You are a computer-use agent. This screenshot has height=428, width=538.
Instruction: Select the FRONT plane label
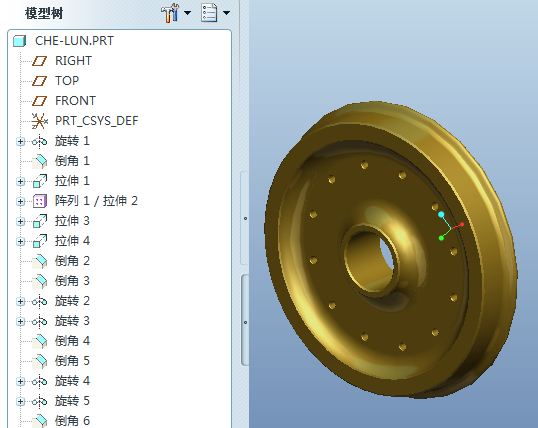coord(75,101)
